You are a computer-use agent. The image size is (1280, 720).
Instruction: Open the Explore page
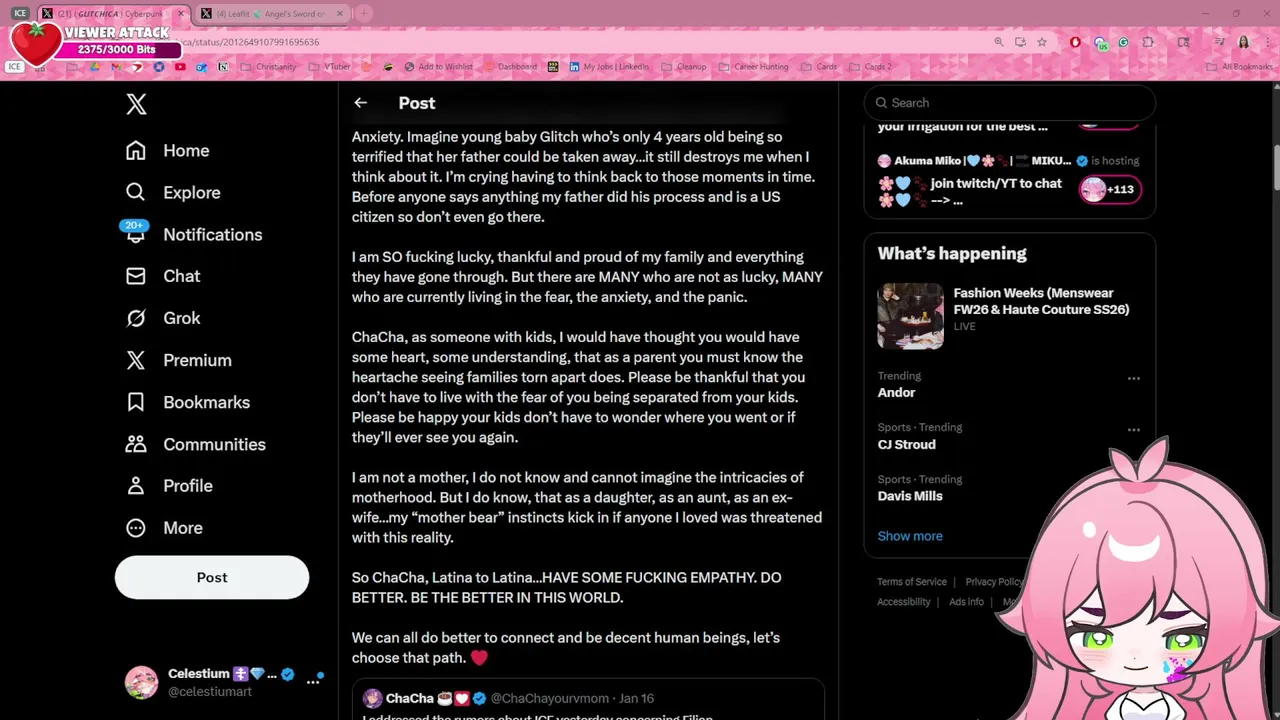172,193
